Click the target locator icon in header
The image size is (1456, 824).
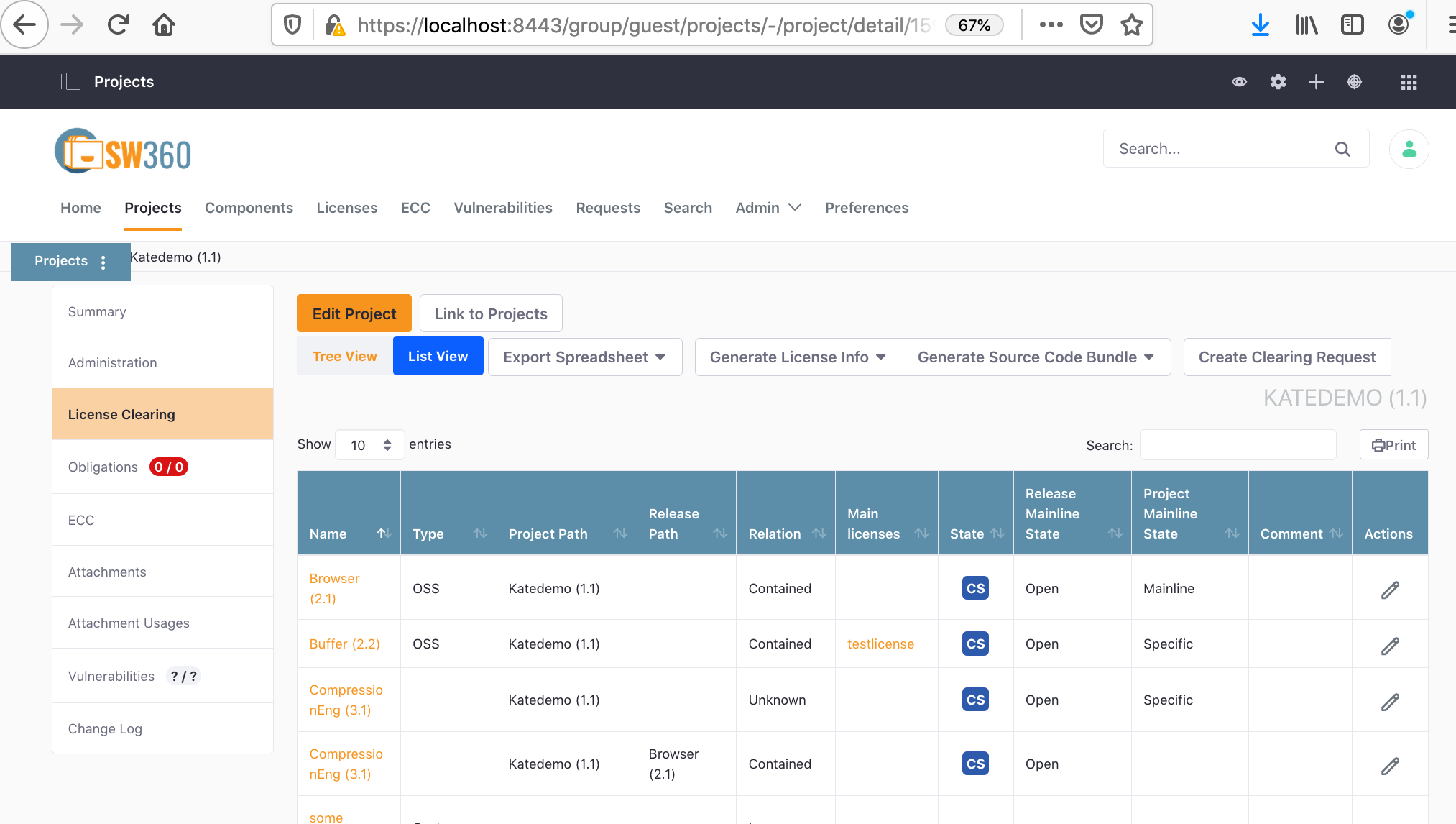pyautogui.click(x=1354, y=81)
